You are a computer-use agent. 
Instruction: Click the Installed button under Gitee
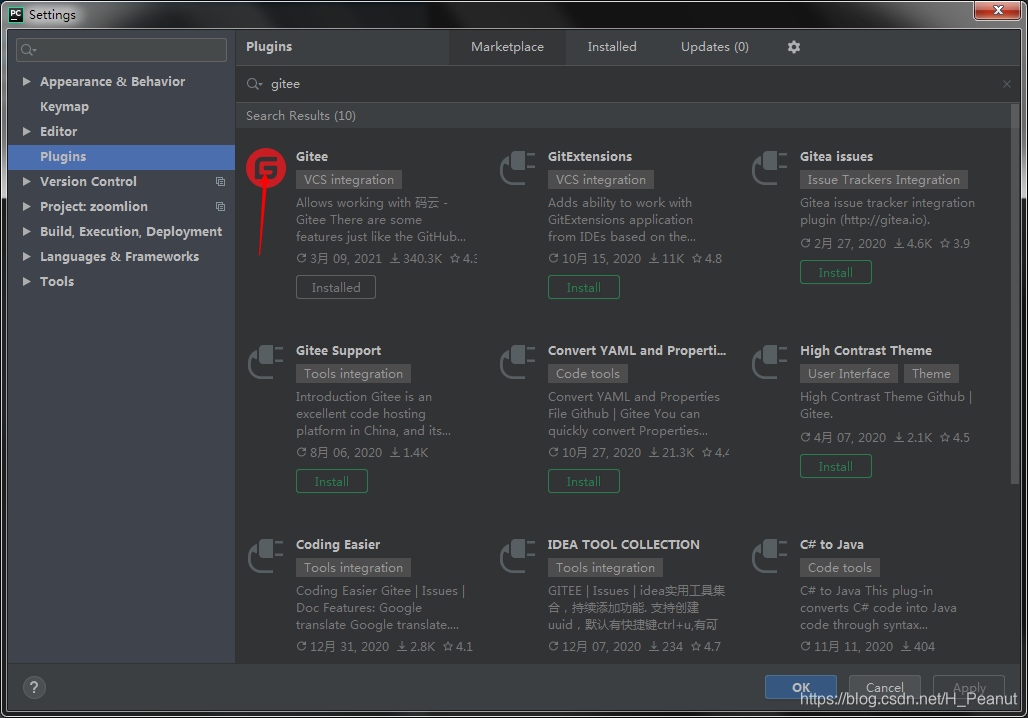click(336, 287)
